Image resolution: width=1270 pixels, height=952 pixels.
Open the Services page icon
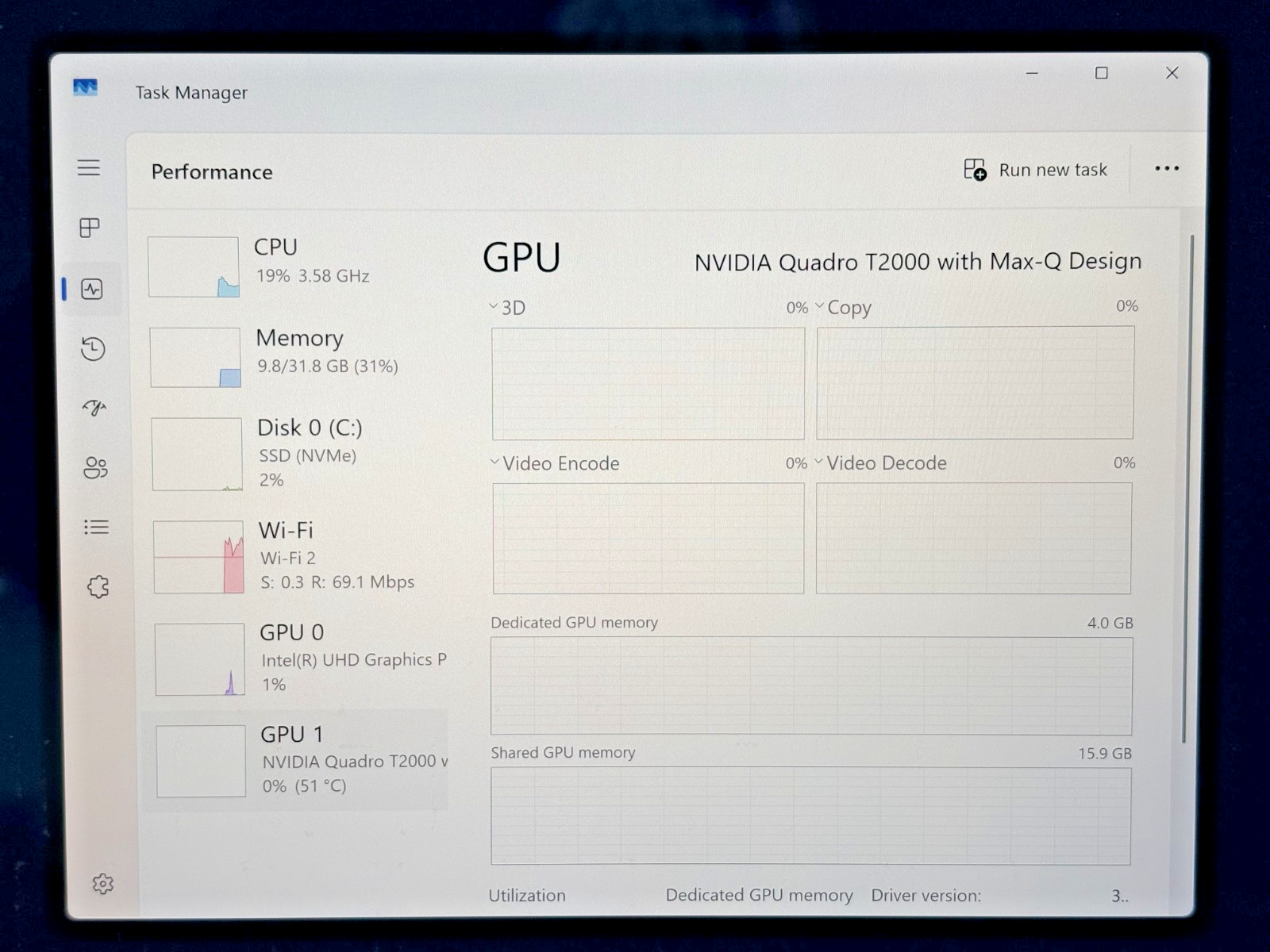click(98, 587)
